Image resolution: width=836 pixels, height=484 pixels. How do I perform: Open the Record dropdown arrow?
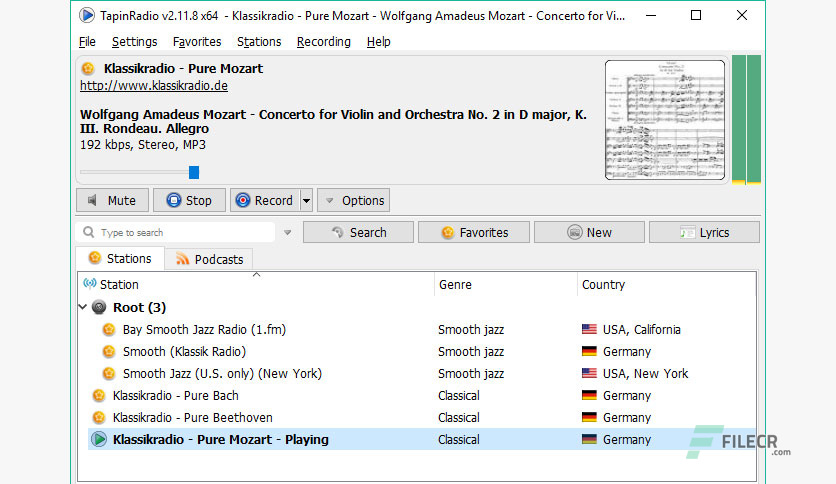coord(307,200)
